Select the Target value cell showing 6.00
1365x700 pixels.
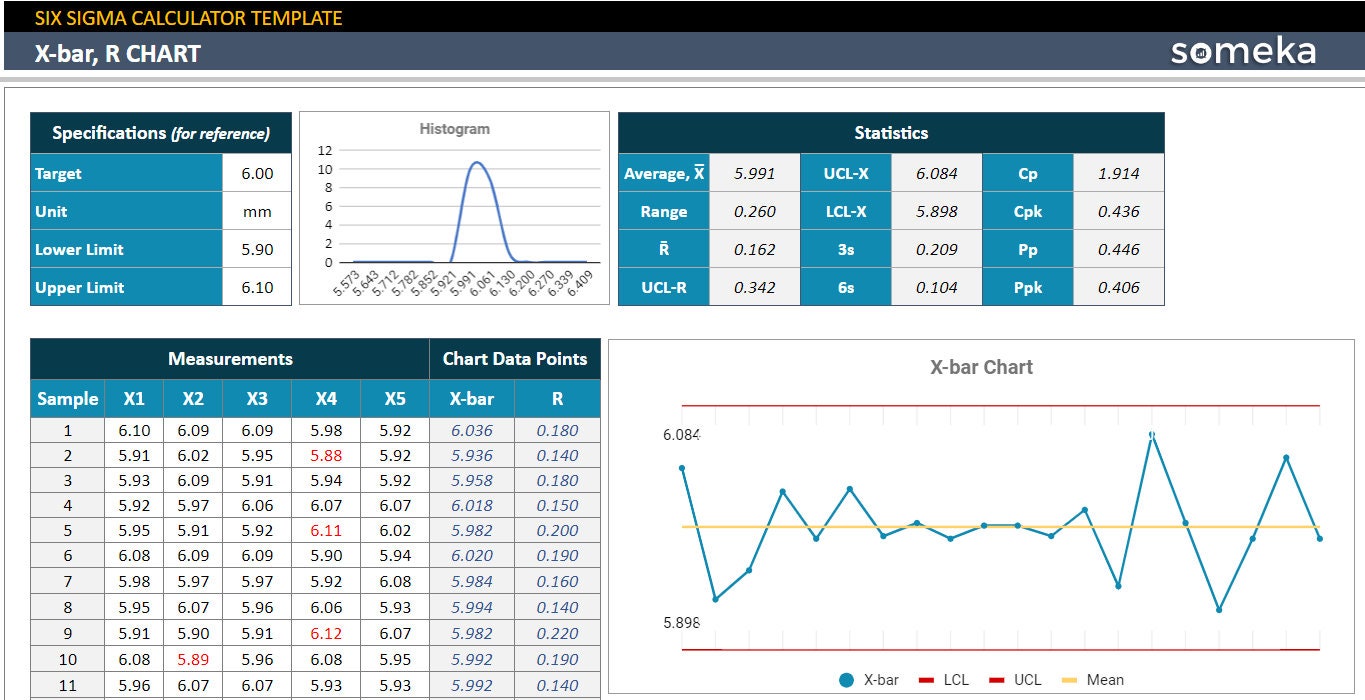pyautogui.click(x=258, y=173)
